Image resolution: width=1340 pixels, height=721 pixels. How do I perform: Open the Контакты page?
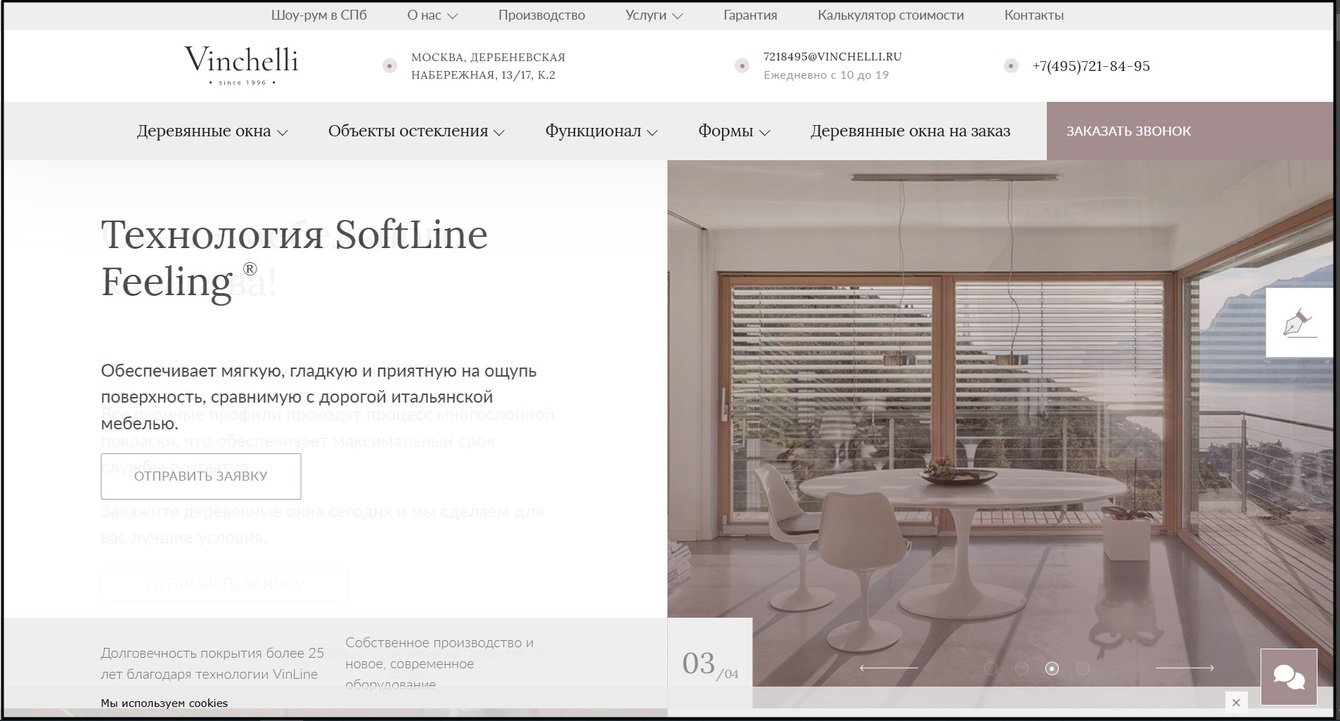coord(1034,15)
